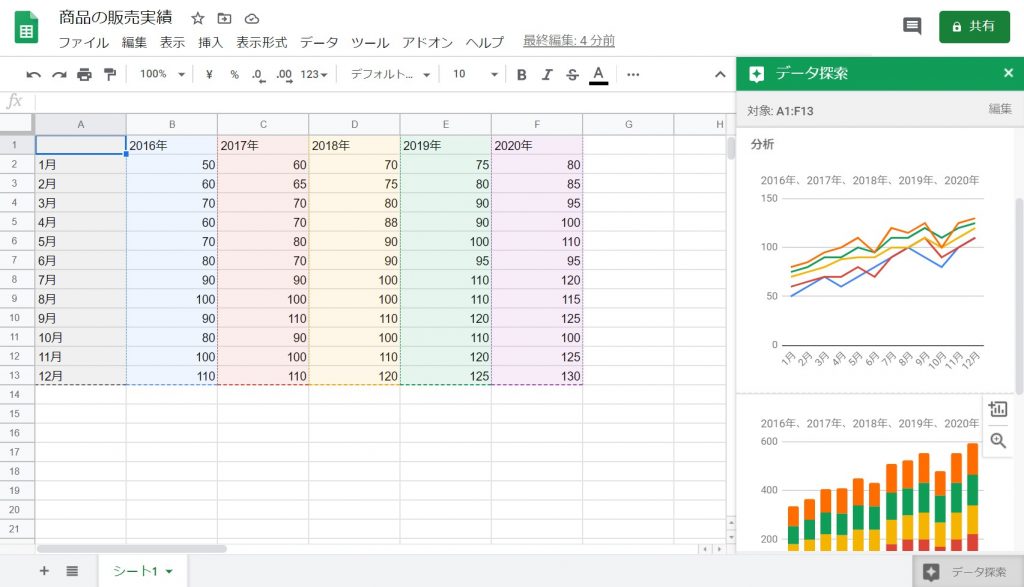Viewport: 1024px width, 587px height.
Task: Select row 13 header
Action: [x=14, y=375]
